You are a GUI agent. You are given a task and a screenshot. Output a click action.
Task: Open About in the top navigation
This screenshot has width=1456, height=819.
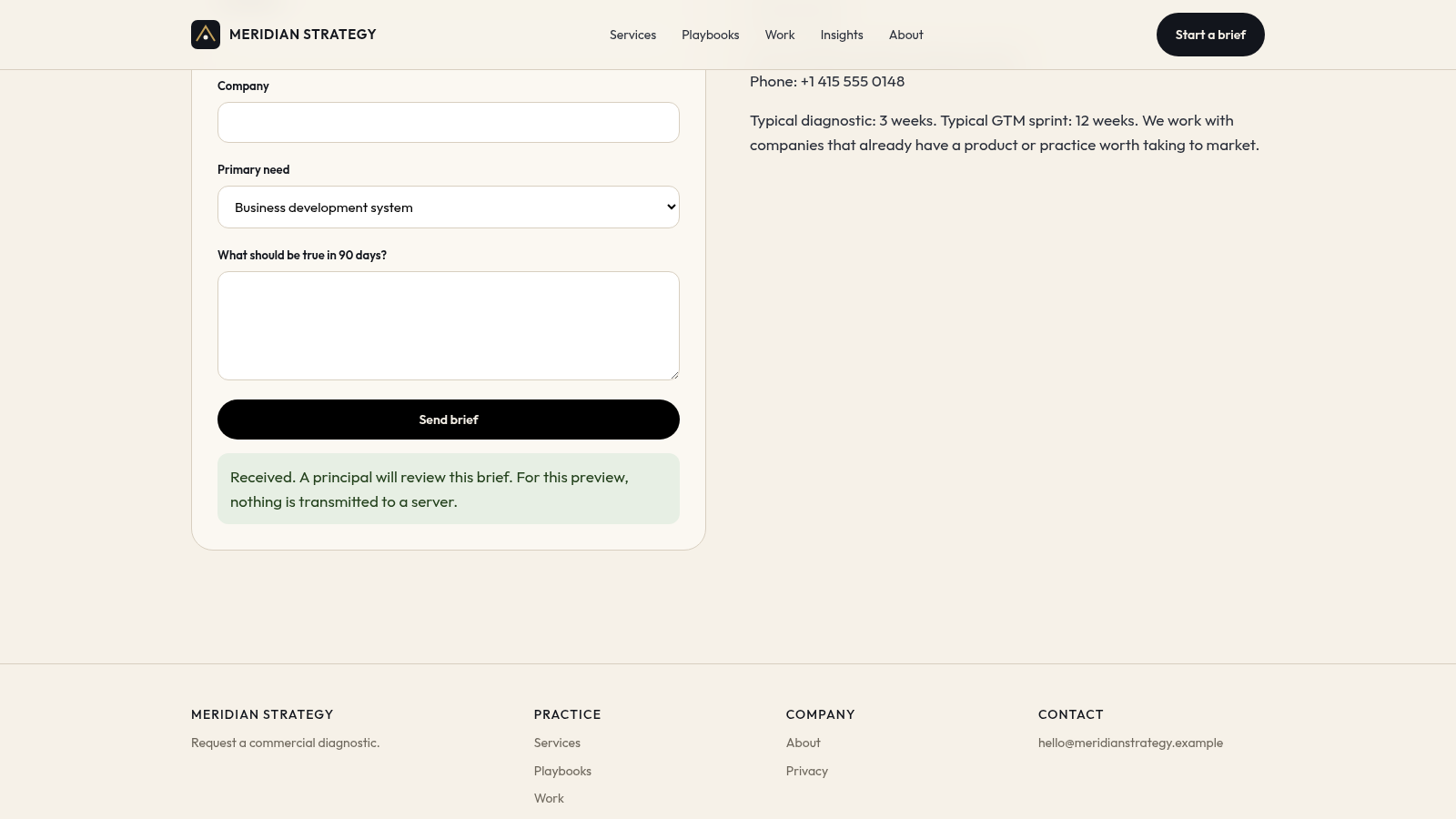click(x=906, y=35)
